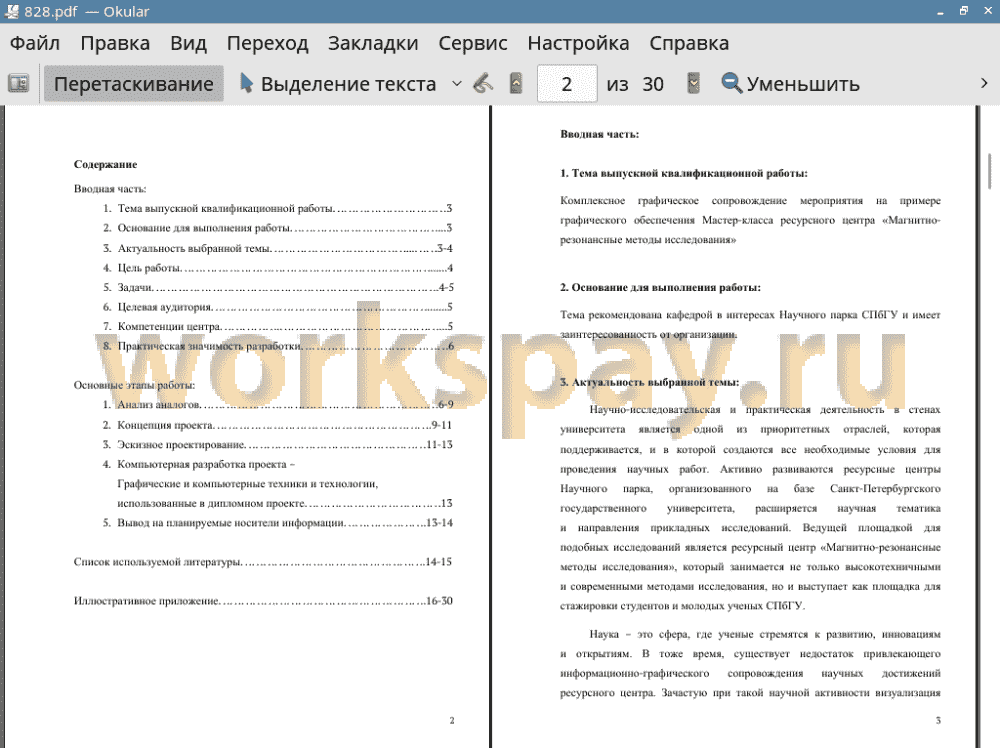Click the vertical scrollbar handle

[x=990, y=171]
